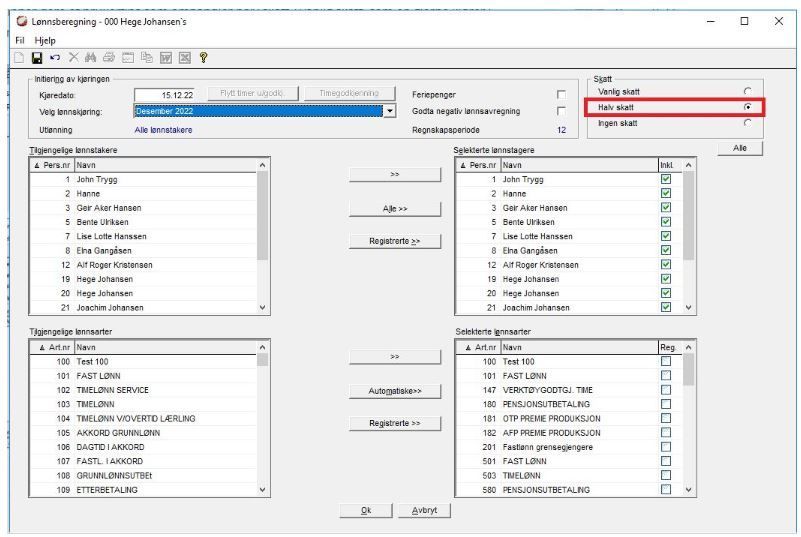The width and height of the screenshot is (801, 537).
Task: Sort available wage types by Art.nr header
Action: pyautogui.click(x=52, y=347)
